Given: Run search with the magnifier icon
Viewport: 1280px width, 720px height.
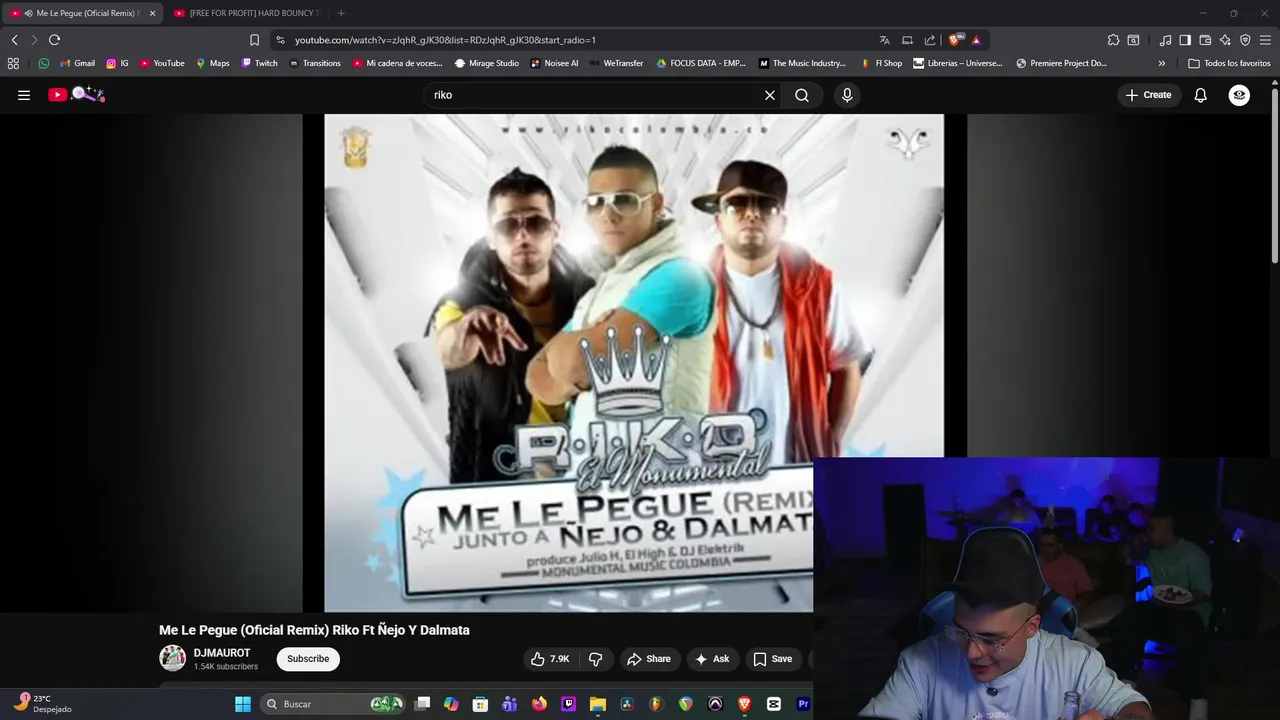Looking at the screenshot, I should coord(802,95).
